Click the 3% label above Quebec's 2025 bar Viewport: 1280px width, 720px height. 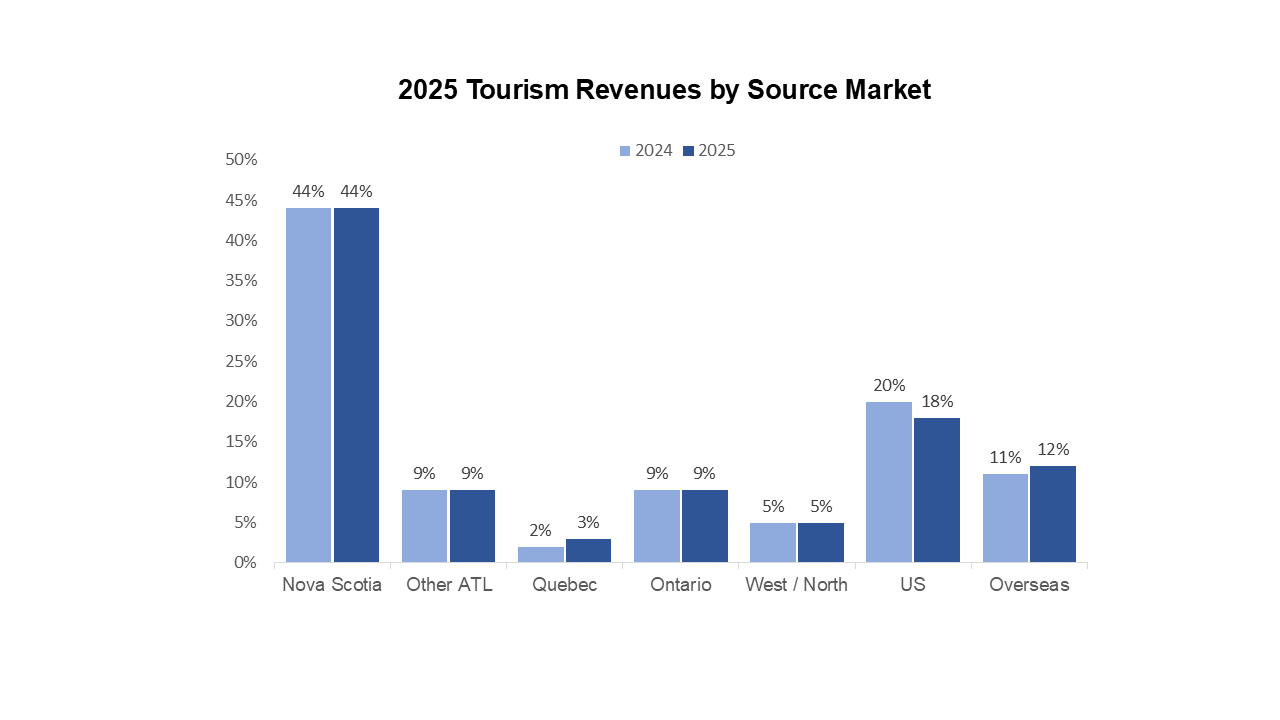click(589, 522)
